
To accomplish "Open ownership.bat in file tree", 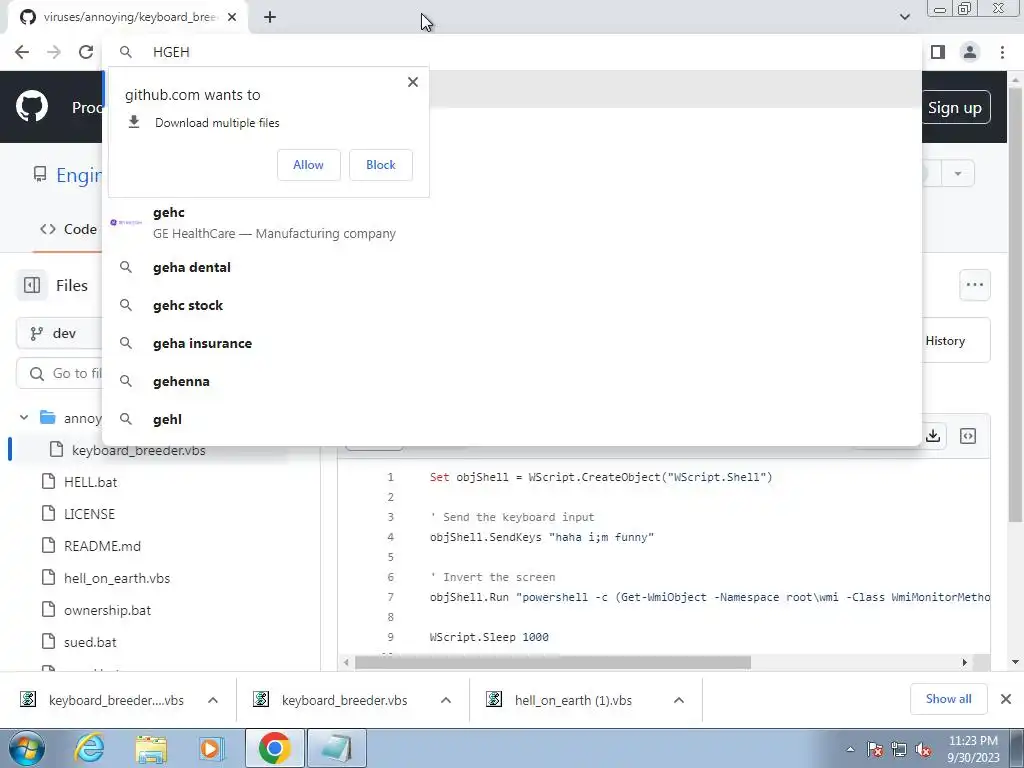I will tap(107, 610).
